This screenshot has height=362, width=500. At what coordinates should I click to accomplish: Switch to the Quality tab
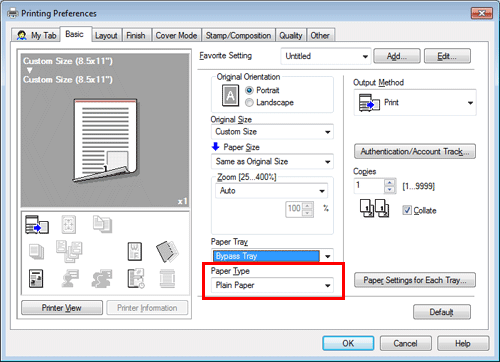pyautogui.click(x=291, y=35)
